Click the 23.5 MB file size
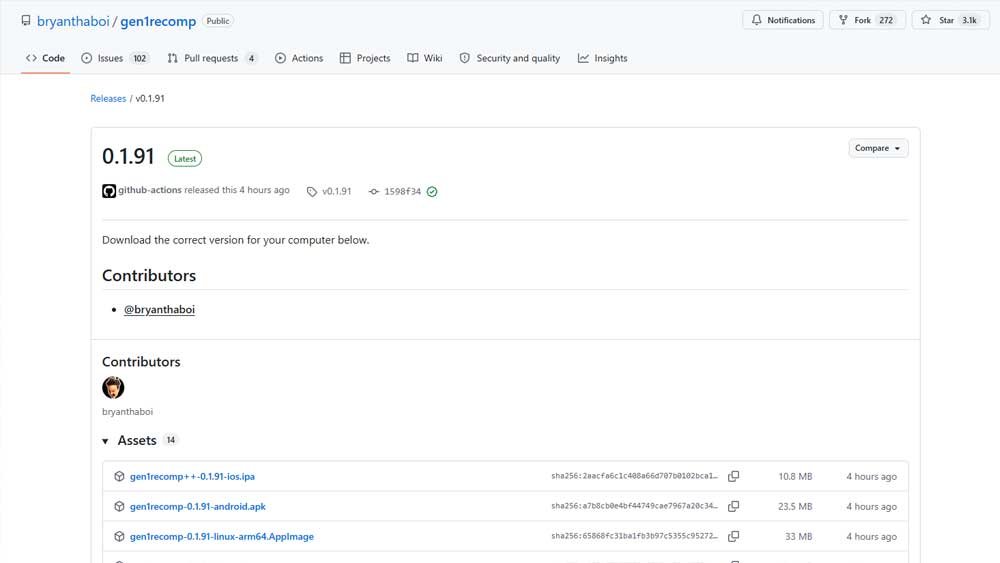 795,506
